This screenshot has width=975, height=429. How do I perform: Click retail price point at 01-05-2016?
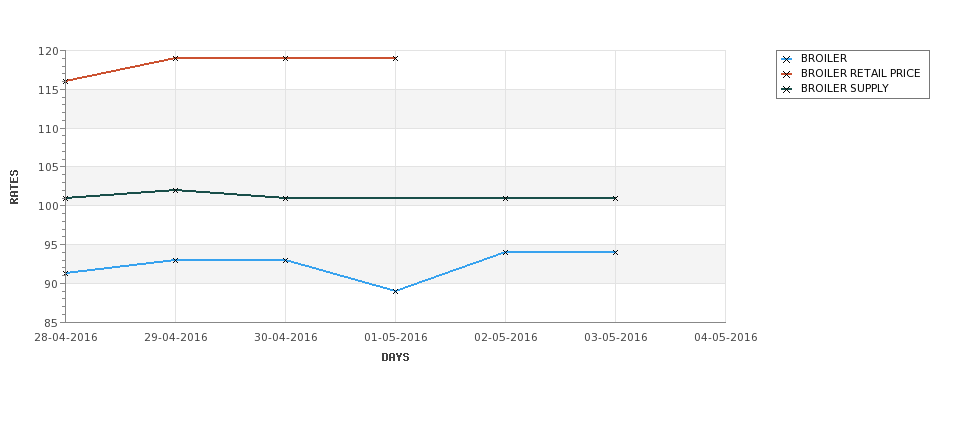(x=395, y=58)
